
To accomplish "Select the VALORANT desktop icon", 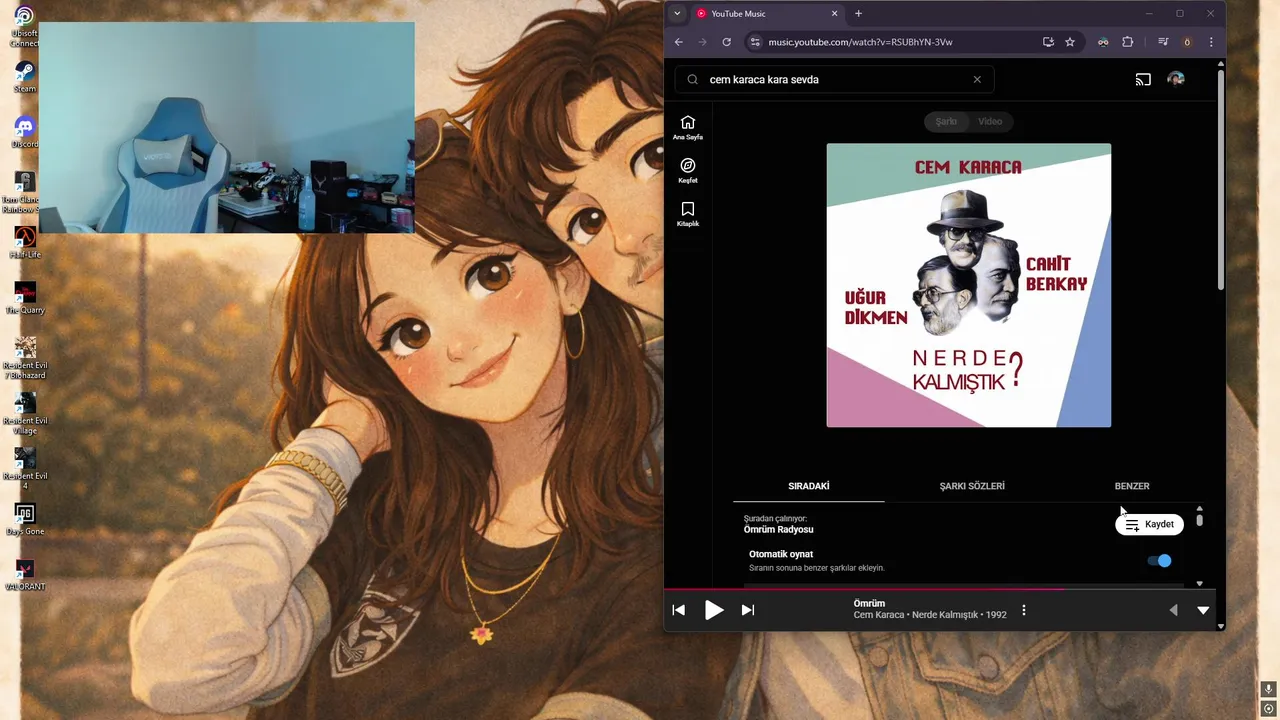I will (x=24, y=574).
